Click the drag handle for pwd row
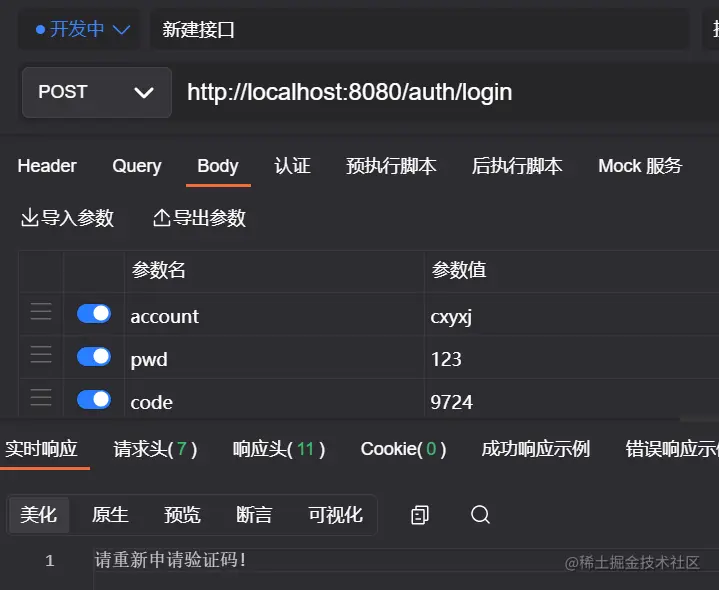719x590 pixels. click(x=41, y=354)
